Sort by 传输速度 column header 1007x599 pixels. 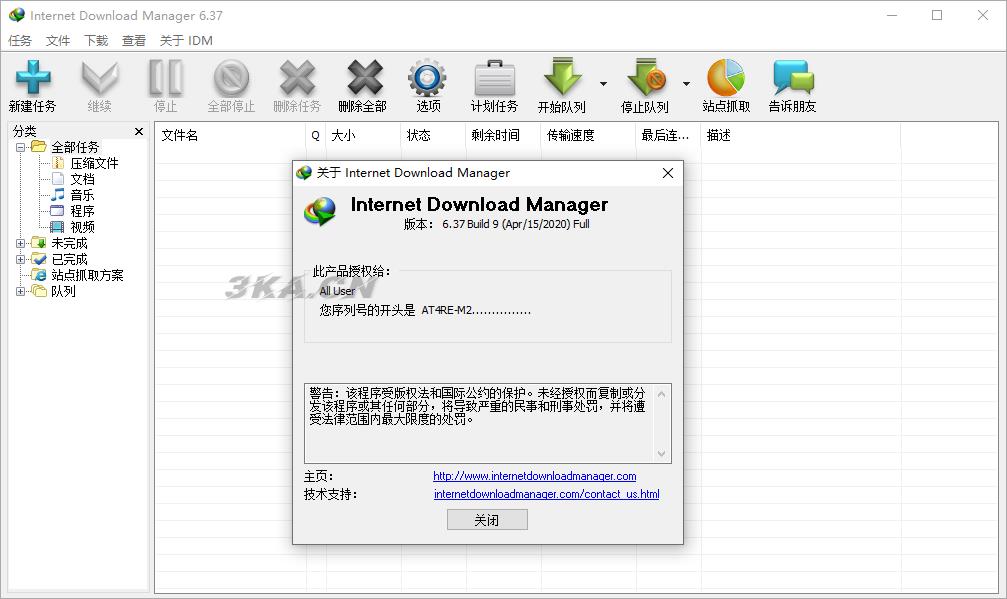(x=588, y=135)
